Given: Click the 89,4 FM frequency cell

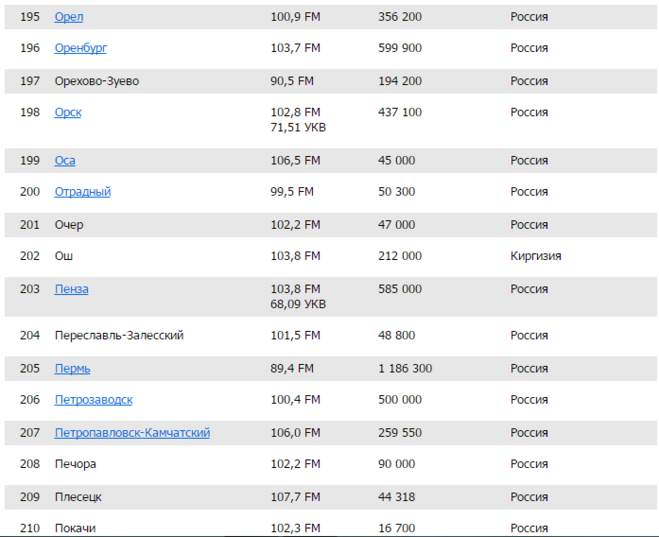Looking at the screenshot, I should coord(292,369).
